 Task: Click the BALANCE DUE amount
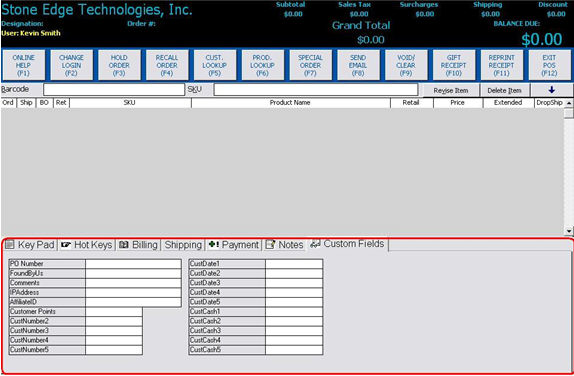pyautogui.click(x=542, y=39)
